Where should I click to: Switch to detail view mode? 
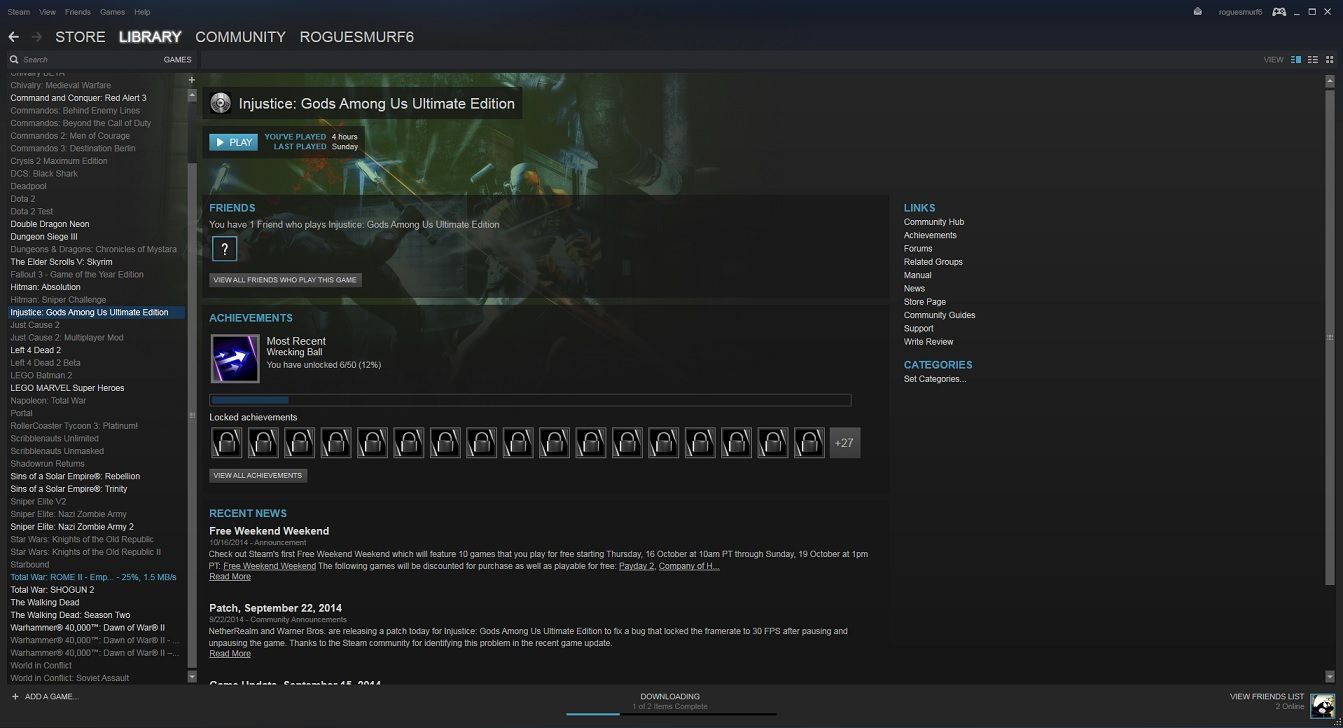1296,60
